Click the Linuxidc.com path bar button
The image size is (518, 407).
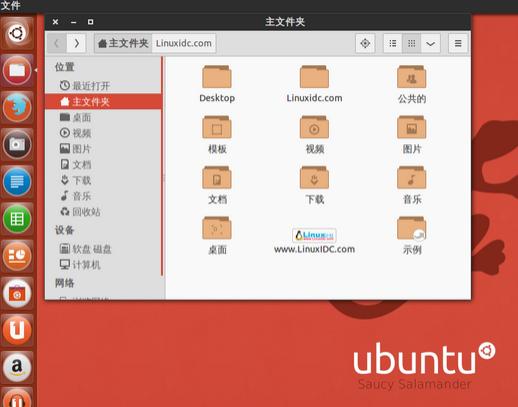coord(184,43)
